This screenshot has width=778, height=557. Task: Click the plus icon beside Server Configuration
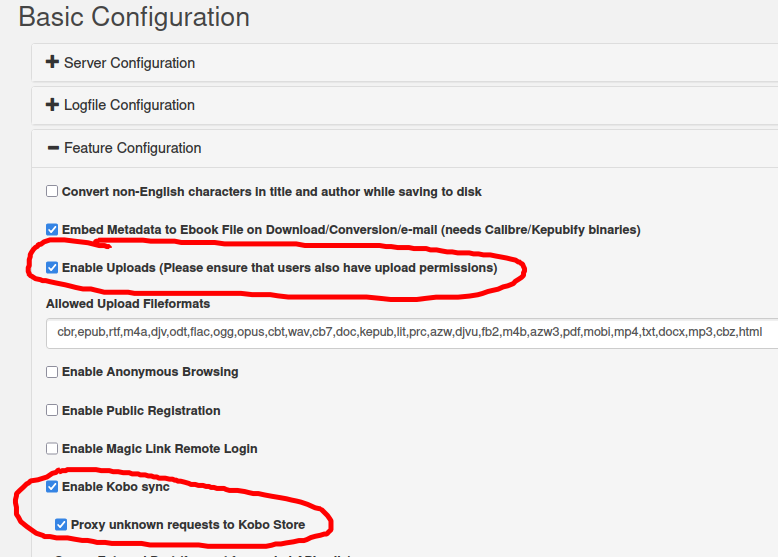coord(52,62)
